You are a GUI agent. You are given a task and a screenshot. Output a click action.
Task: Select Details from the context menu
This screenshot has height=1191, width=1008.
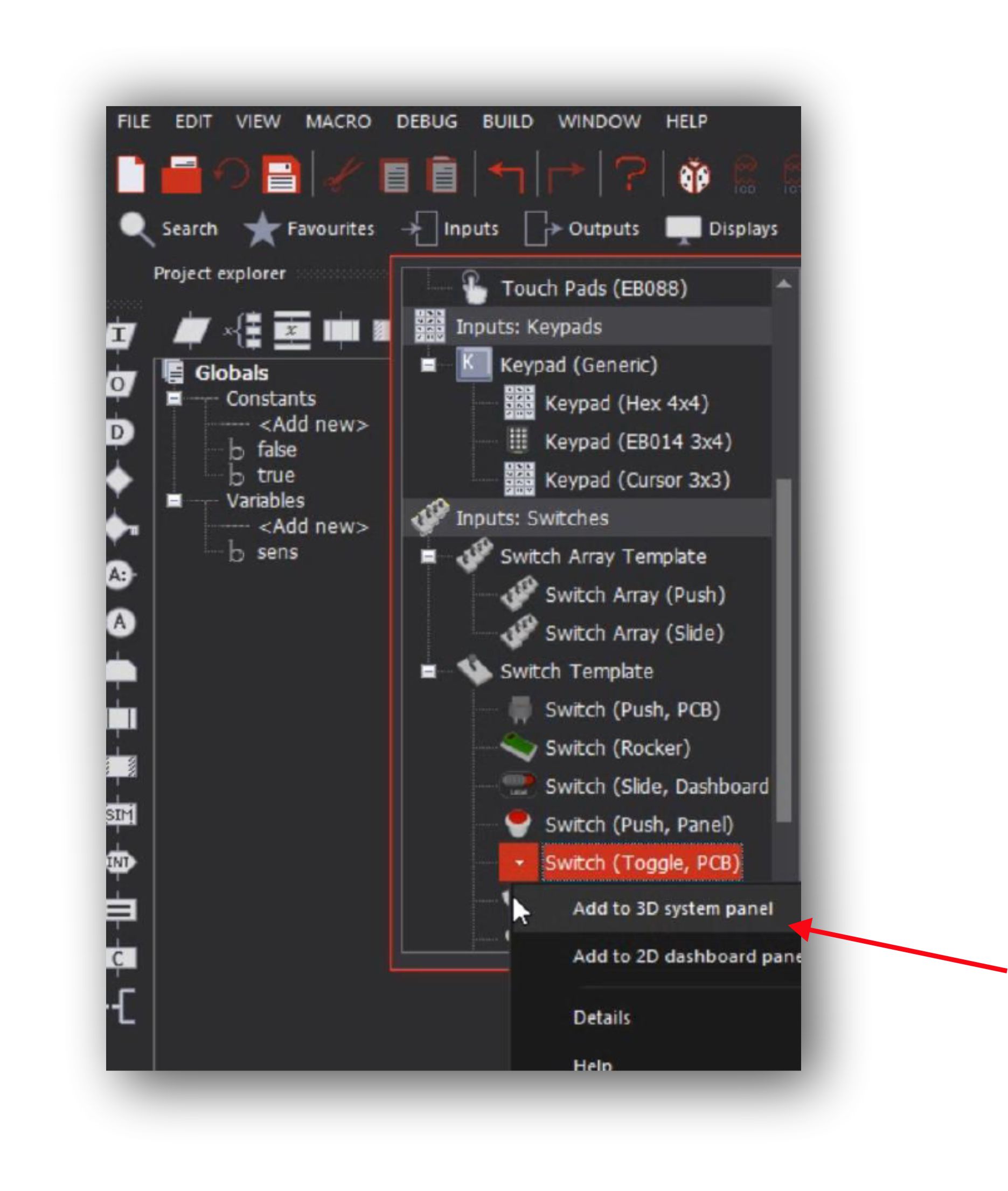pos(602,1018)
